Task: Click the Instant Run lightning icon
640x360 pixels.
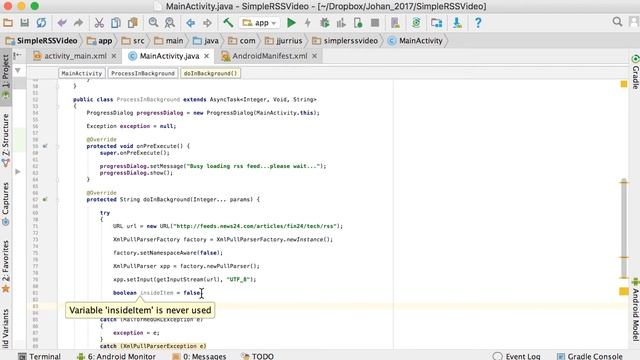Action: (308, 23)
